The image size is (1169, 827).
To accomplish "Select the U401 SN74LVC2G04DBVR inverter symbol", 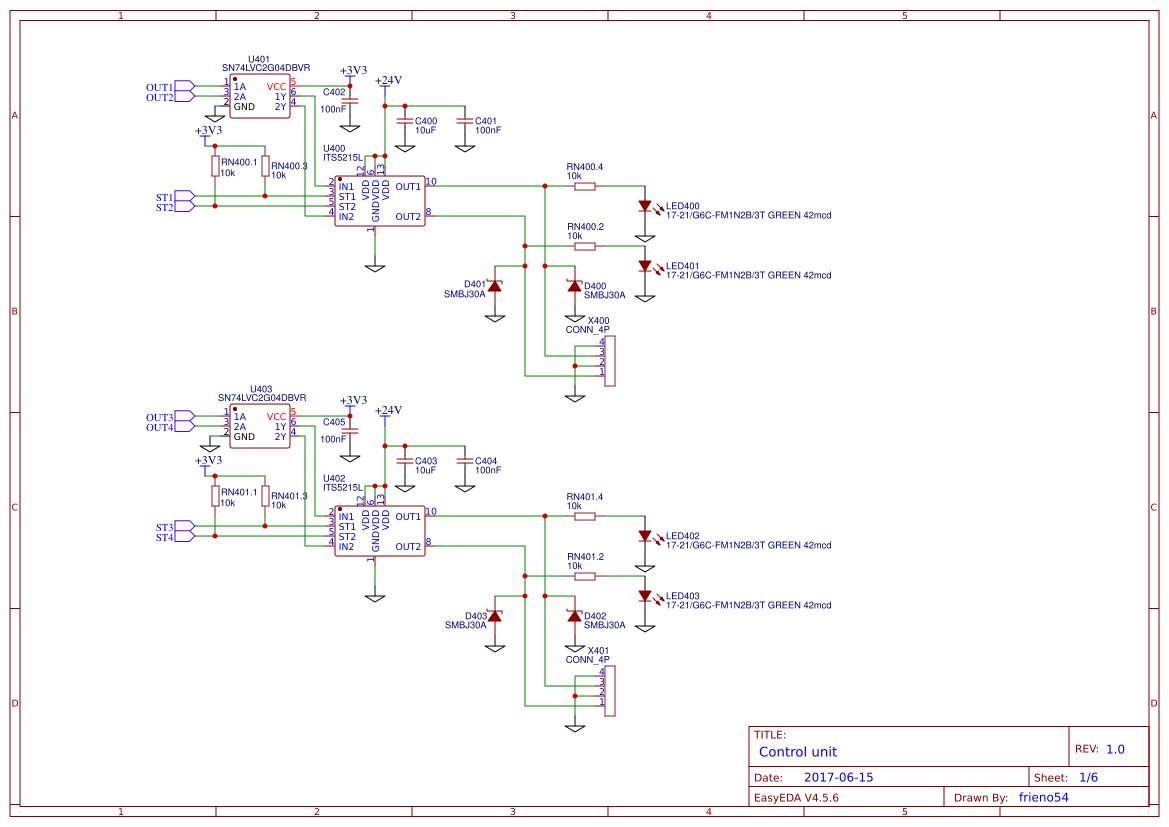I will tap(258, 93).
